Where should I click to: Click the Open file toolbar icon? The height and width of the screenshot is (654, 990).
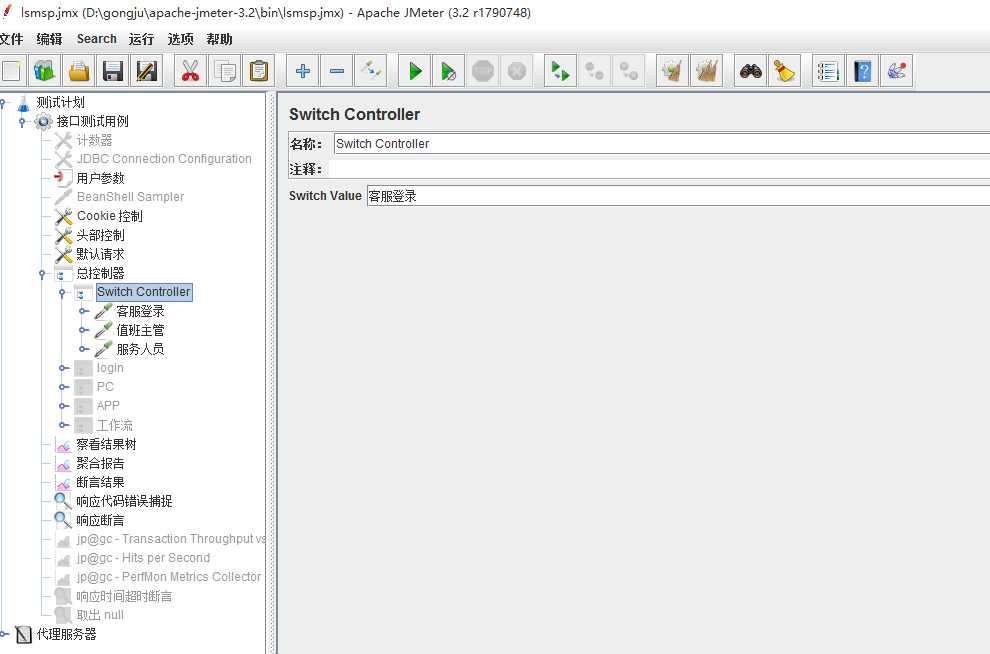coord(79,71)
